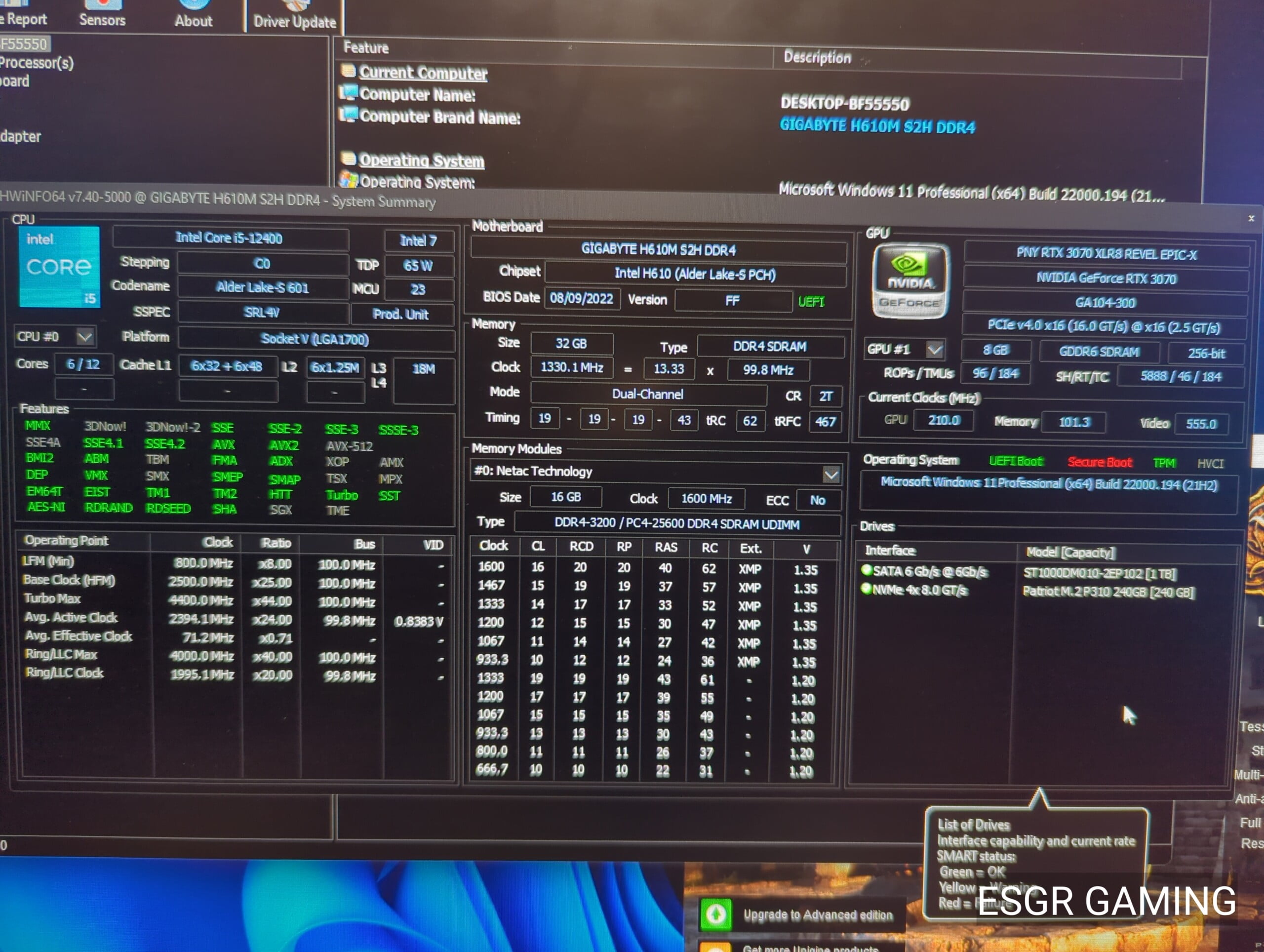
Task: Click the GA104-300 GPU chip field
Action: click(1105, 303)
